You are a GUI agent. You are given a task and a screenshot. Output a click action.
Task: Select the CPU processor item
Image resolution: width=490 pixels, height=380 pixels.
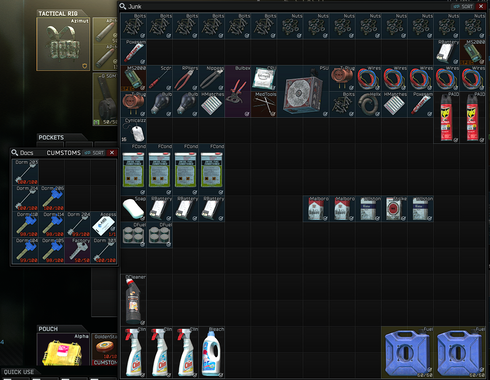[x=264, y=78]
